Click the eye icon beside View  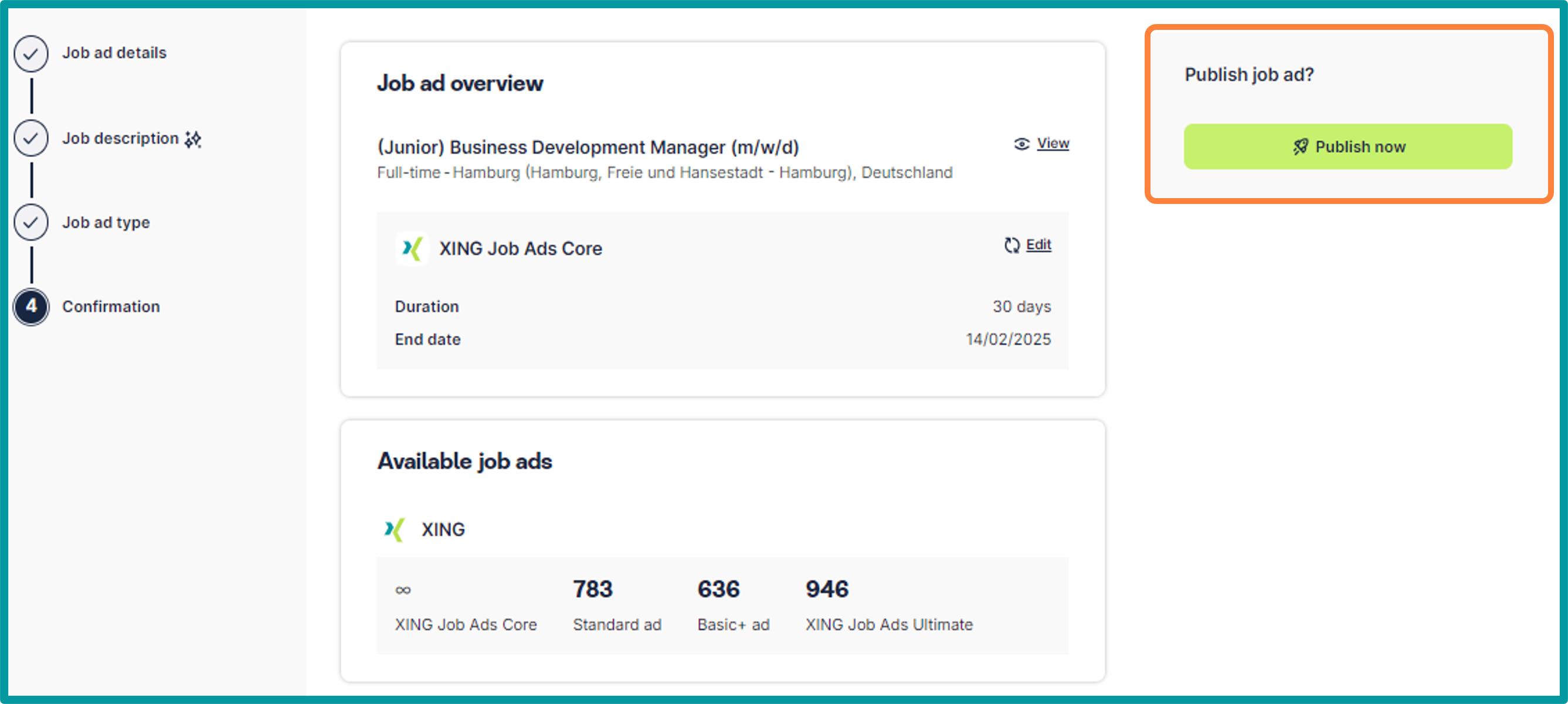[x=1021, y=144]
